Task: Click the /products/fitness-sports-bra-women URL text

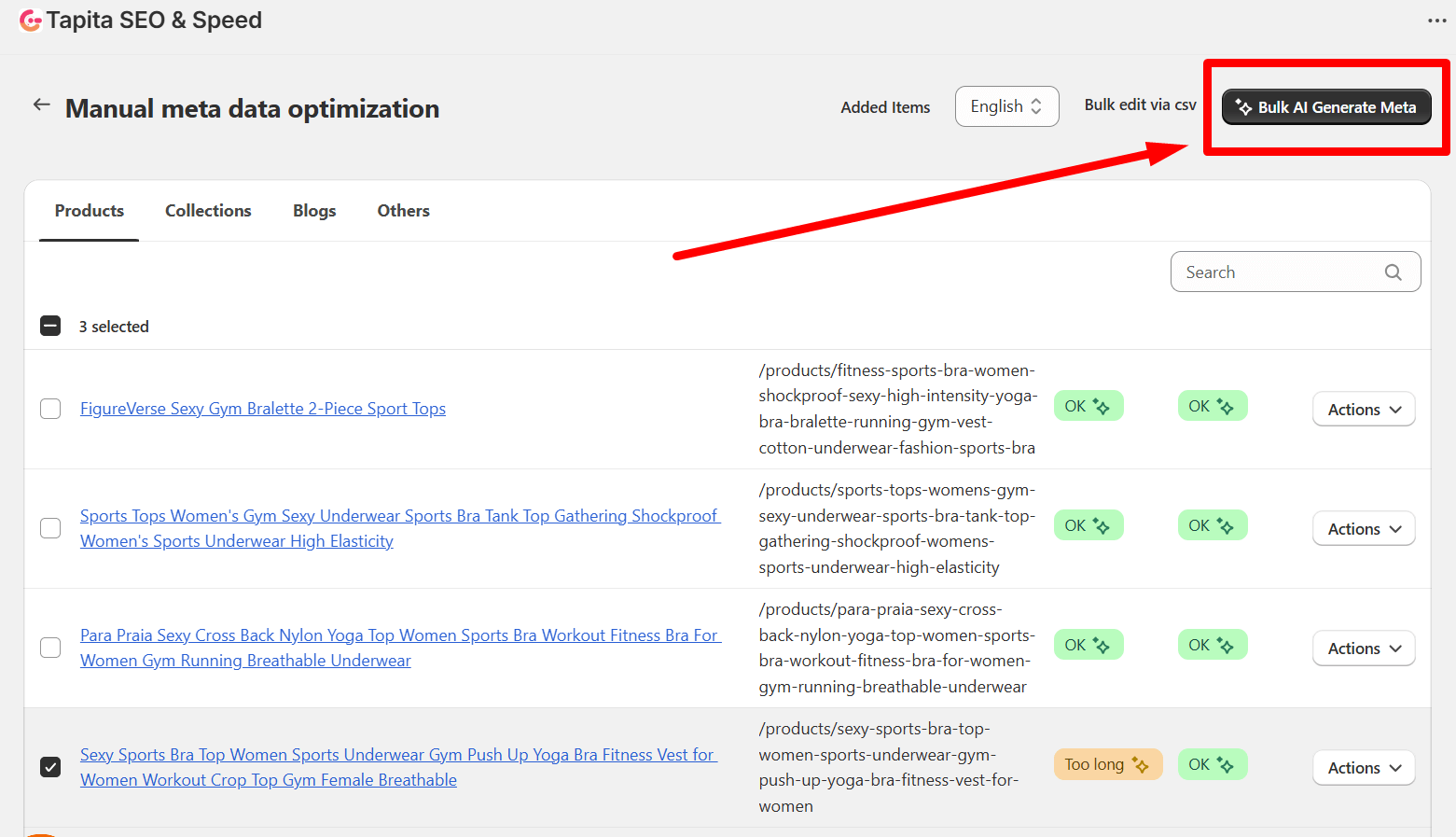Action: click(897, 409)
